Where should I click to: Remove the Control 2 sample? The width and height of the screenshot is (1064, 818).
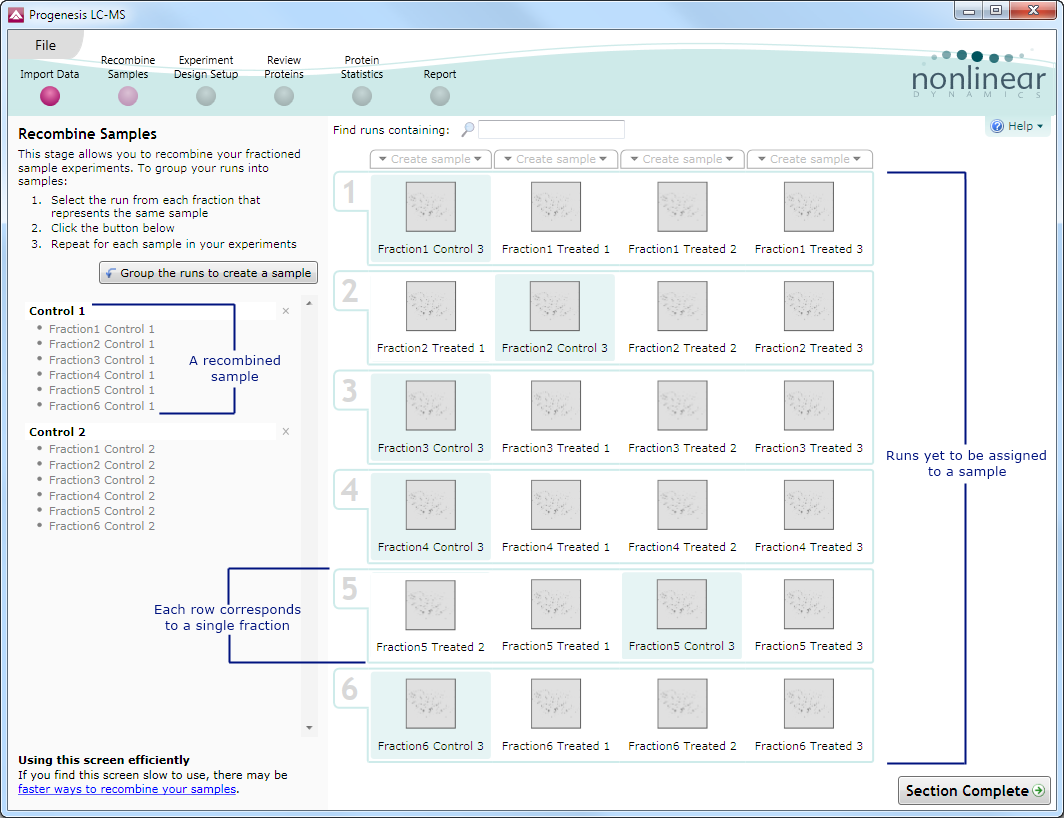pyautogui.click(x=286, y=432)
